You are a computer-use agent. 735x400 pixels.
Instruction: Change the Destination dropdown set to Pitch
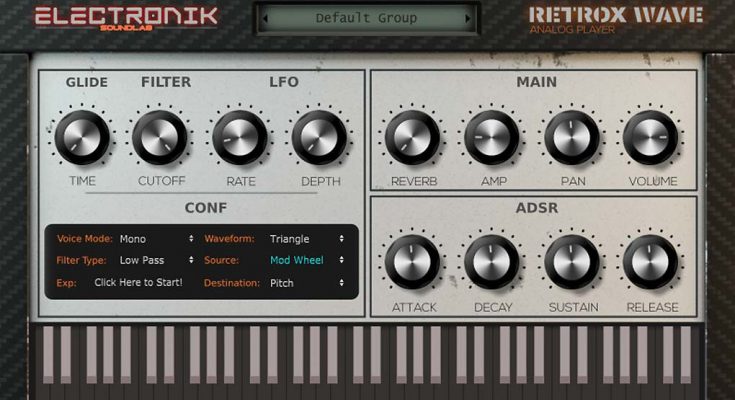pos(306,283)
